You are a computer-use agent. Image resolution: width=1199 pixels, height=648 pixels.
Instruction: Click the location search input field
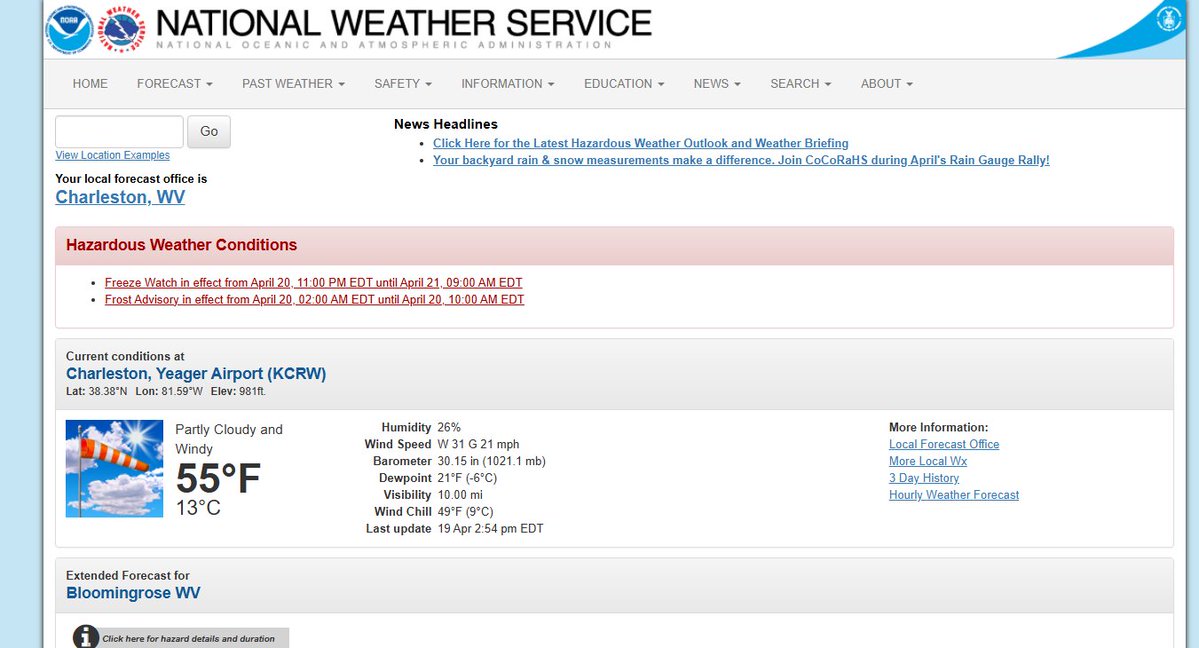[x=119, y=132]
